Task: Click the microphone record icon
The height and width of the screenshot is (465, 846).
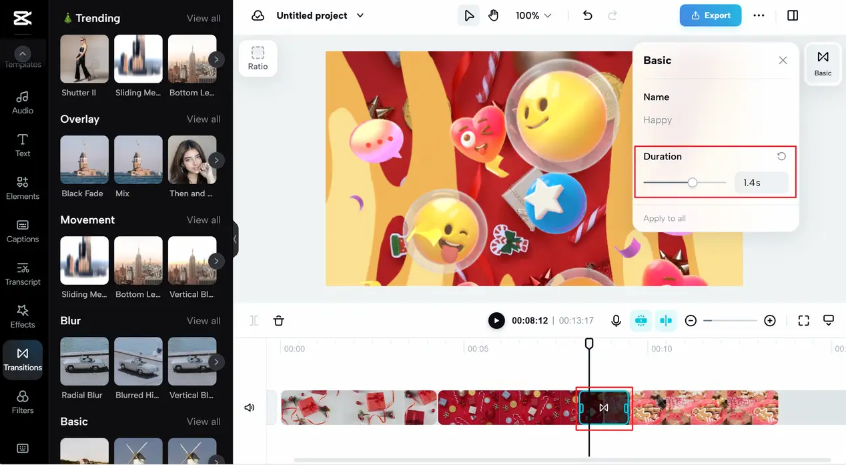Action: [x=616, y=320]
